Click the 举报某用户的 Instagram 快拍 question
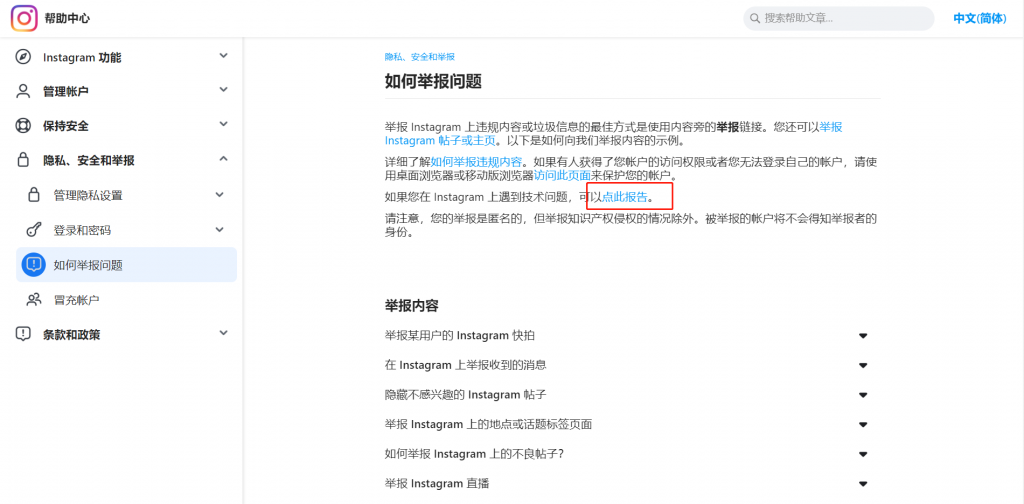This screenshot has height=504, width=1024. [460, 336]
